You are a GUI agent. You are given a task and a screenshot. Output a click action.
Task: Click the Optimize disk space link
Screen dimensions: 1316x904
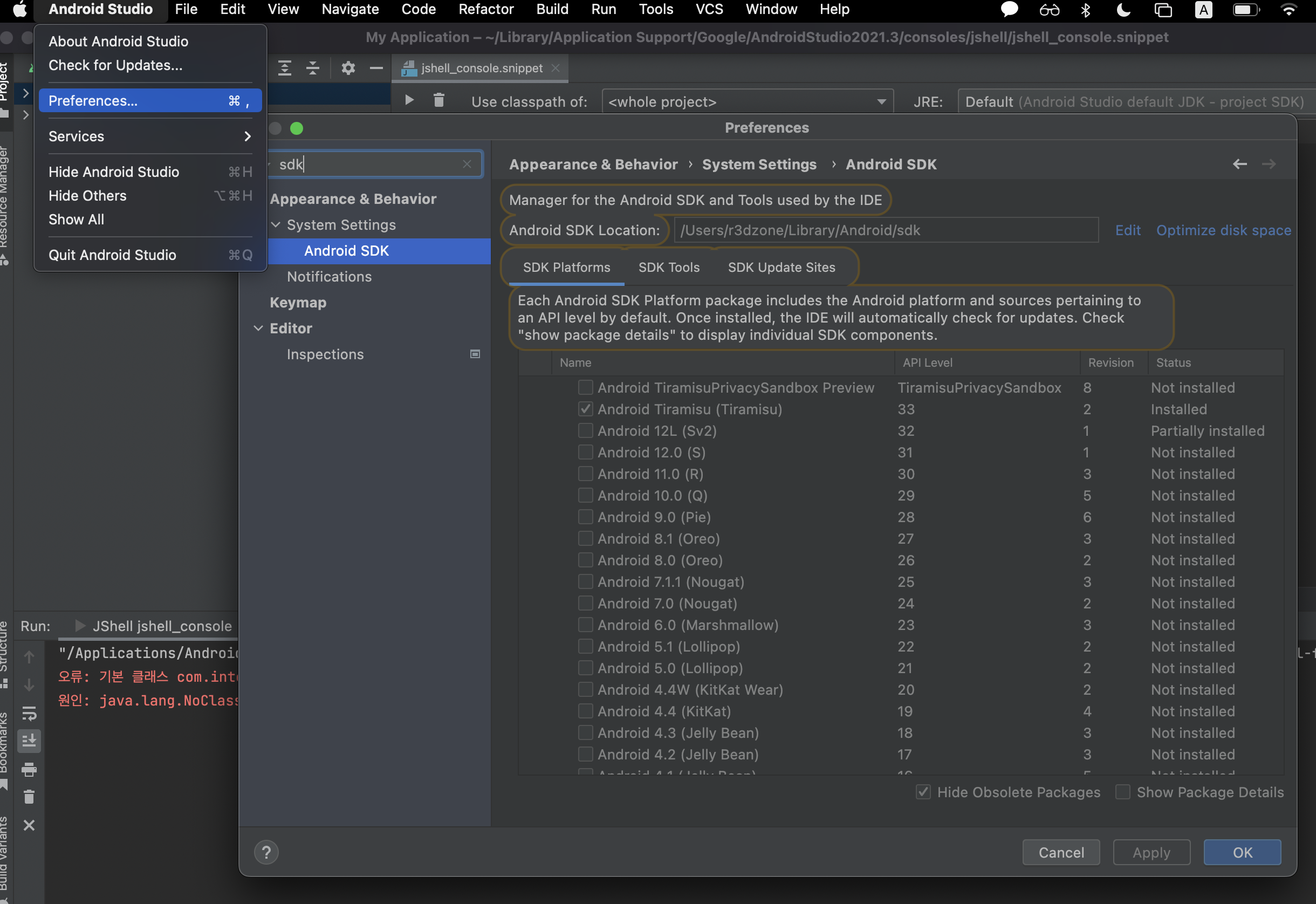[x=1223, y=230]
